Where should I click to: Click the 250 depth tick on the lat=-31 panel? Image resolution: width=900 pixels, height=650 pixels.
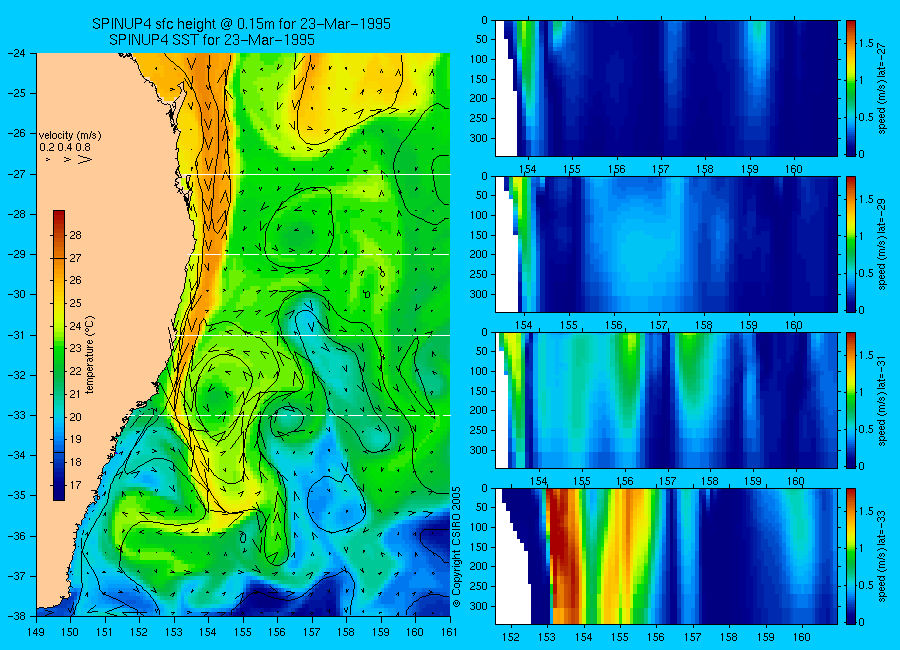(x=480, y=430)
